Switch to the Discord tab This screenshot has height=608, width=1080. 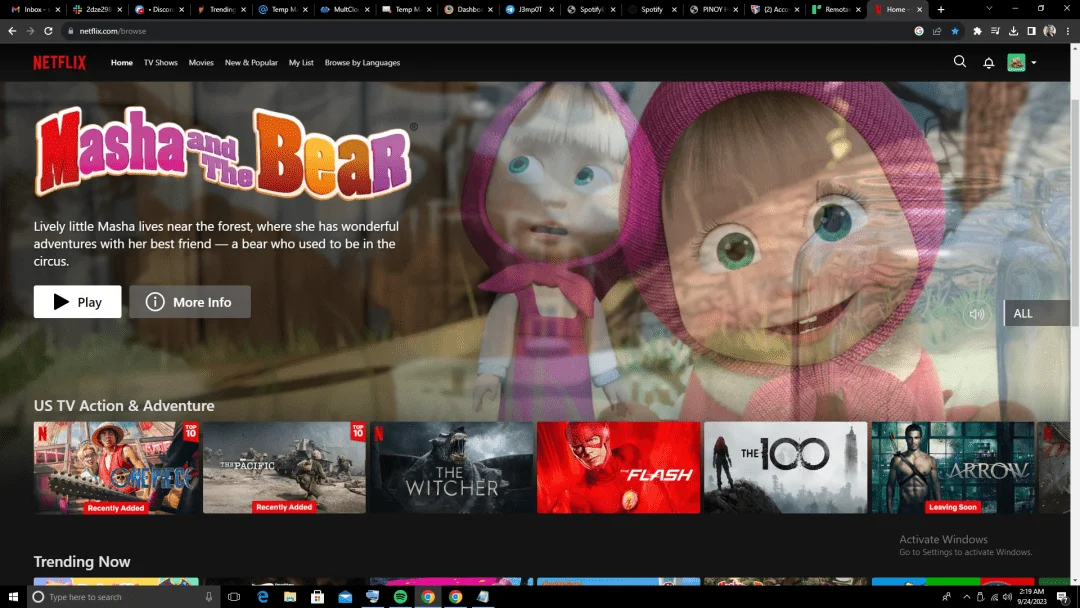click(160, 10)
